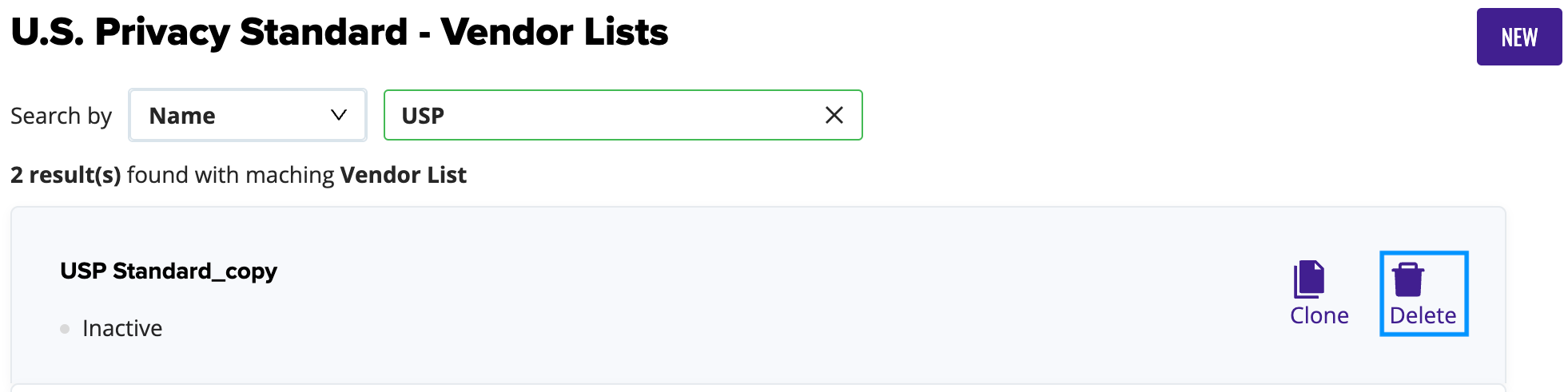Select the Delete text label
The width and height of the screenshot is (1568, 392).
point(1423,315)
